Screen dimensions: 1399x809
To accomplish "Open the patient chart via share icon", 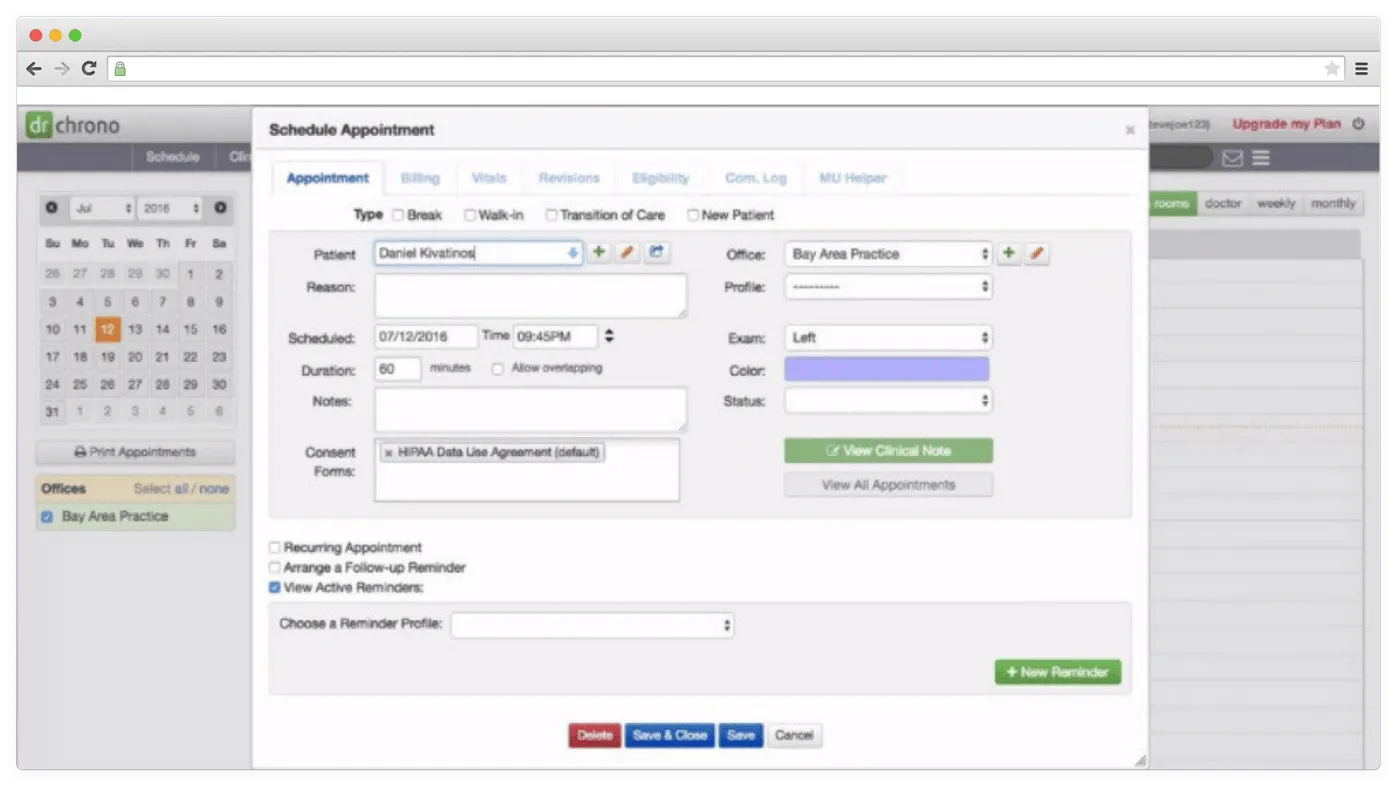I will [656, 253].
